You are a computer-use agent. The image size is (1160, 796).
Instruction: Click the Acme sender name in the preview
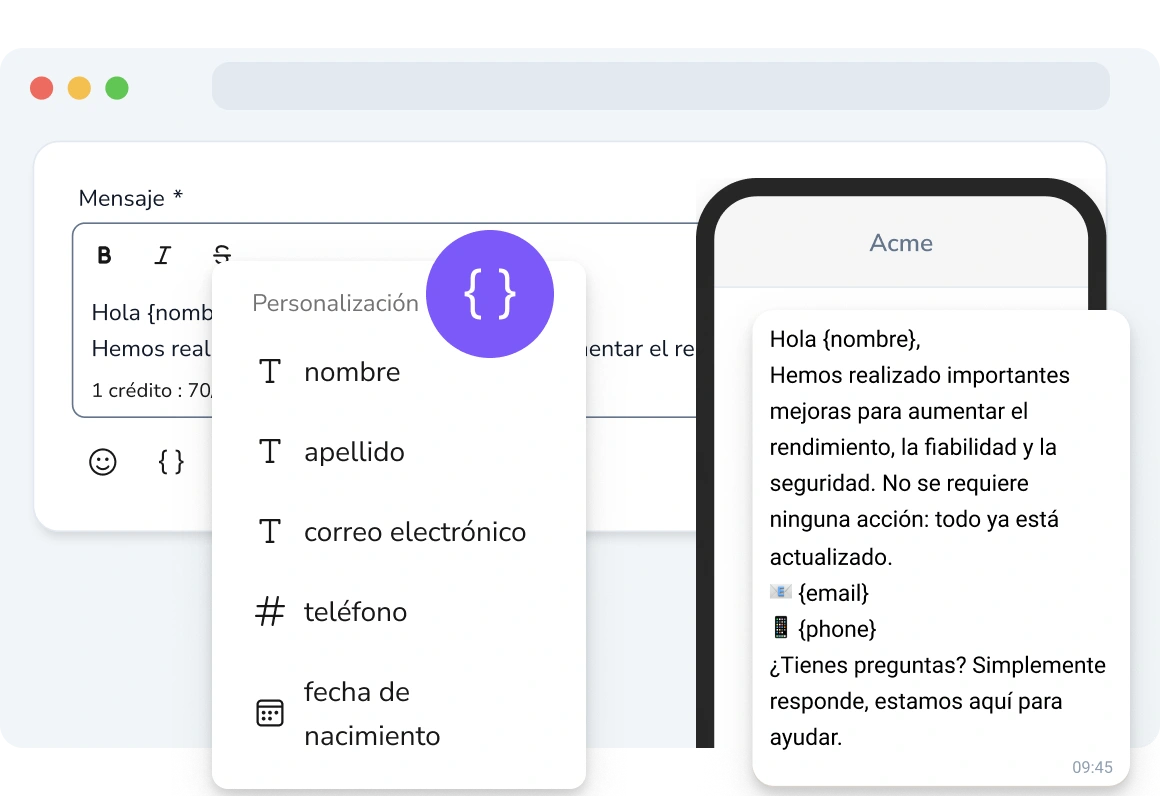pyautogui.click(x=900, y=242)
